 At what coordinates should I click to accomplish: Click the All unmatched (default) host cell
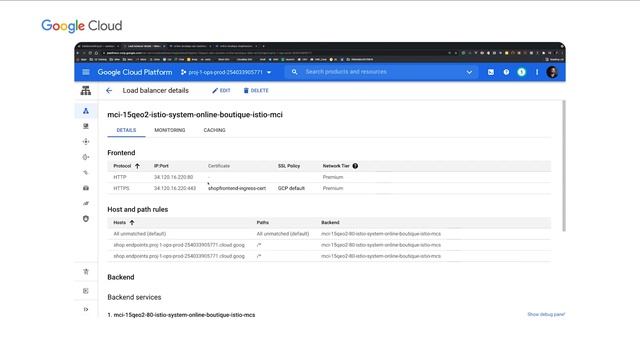[x=140, y=234]
